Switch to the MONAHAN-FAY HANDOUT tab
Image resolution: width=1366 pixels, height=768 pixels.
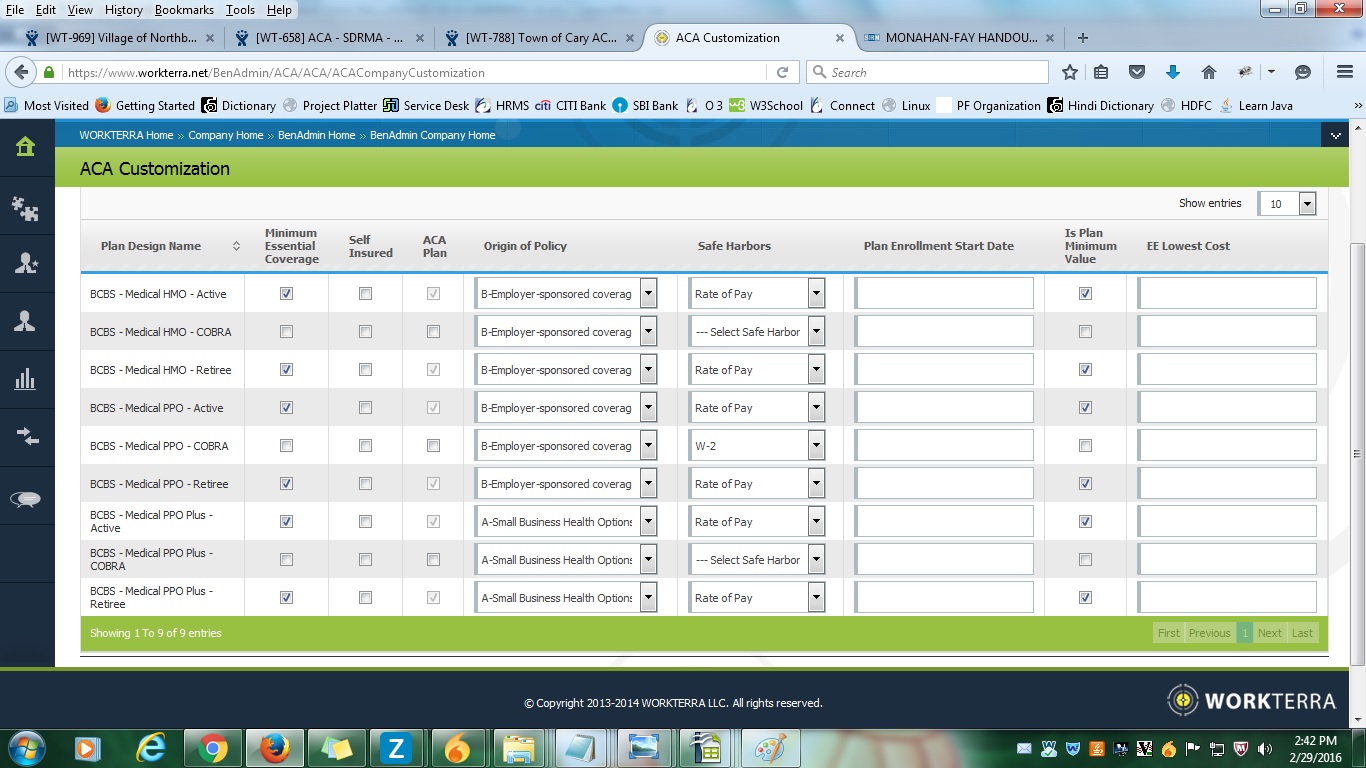click(x=958, y=38)
